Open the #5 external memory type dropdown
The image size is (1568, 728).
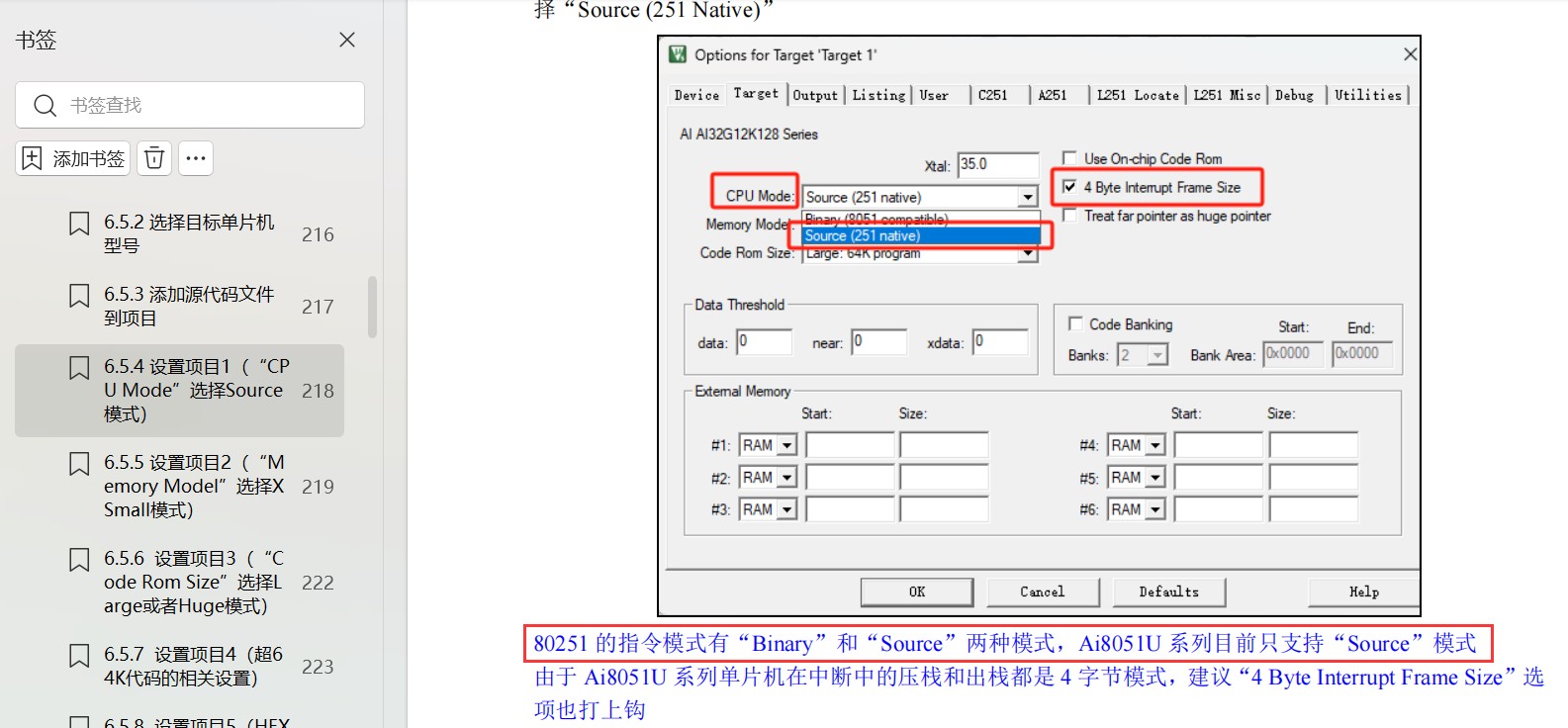(x=1154, y=478)
